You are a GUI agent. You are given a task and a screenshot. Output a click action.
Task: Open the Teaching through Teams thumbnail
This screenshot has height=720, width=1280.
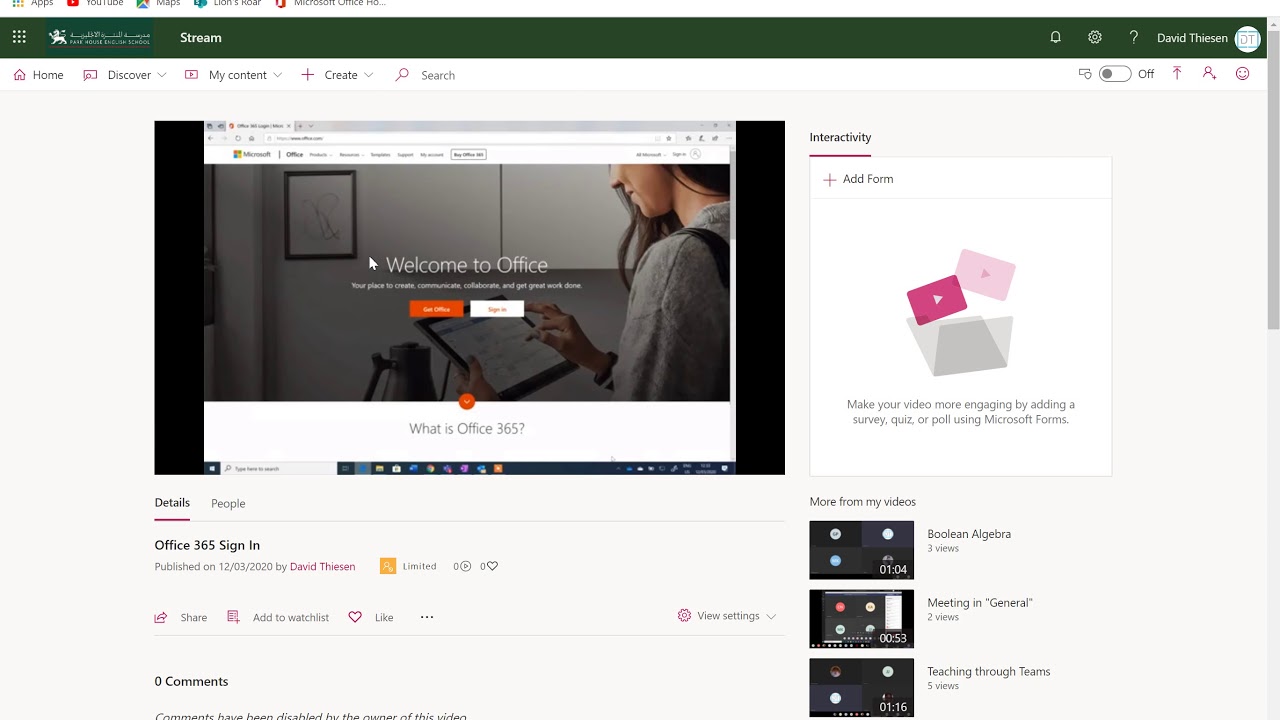tap(861, 688)
